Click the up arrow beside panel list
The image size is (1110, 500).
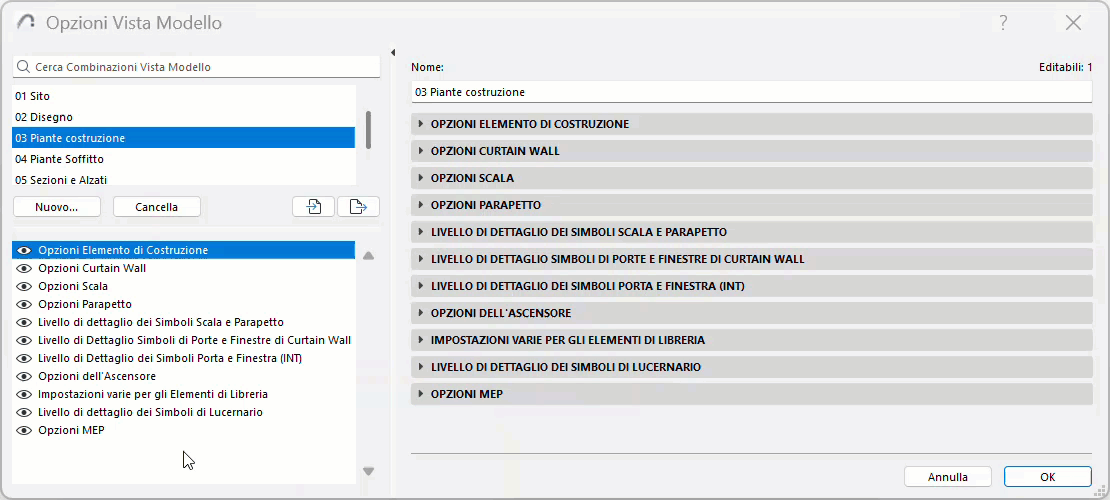pos(368,256)
